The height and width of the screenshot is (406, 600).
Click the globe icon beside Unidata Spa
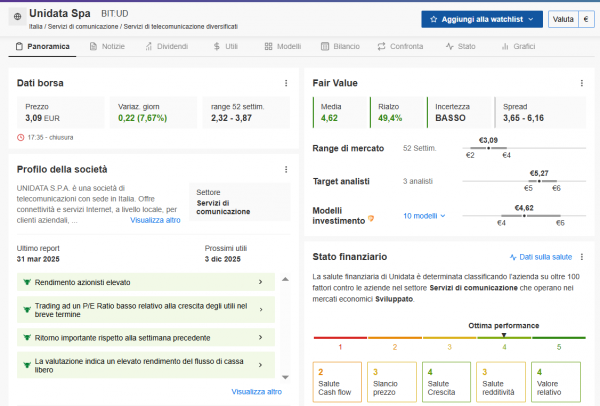(18, 17)
